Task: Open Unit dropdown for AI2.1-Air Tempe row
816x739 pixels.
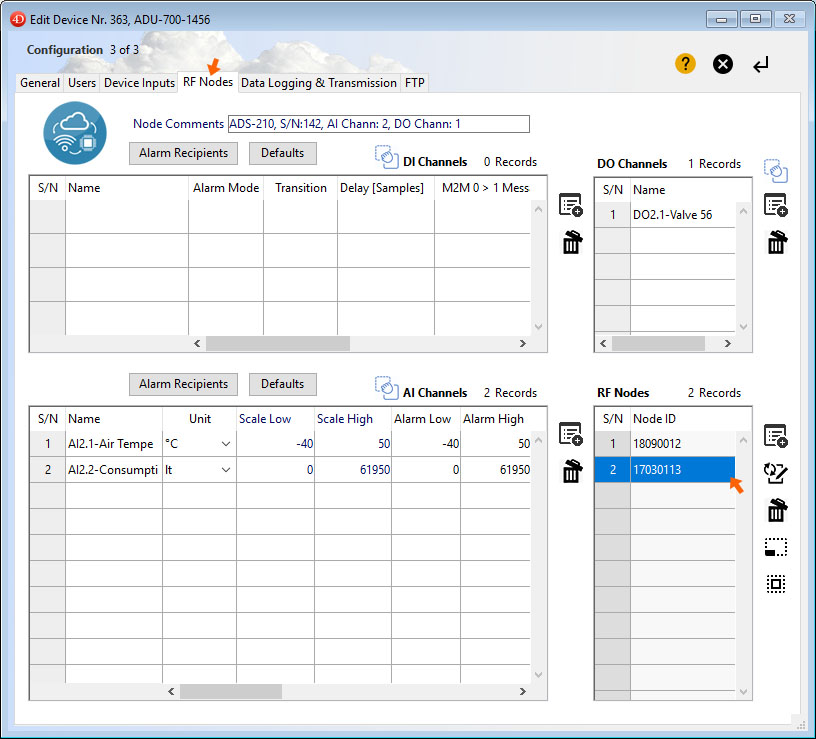Action: click(x=226, y=444)
